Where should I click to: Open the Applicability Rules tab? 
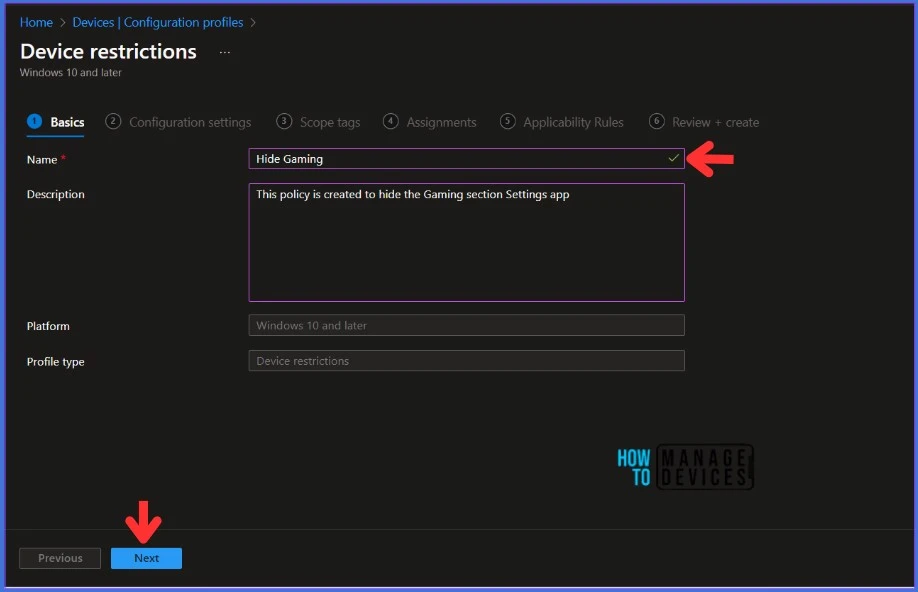pyautogui.click(x=562, y=122)
